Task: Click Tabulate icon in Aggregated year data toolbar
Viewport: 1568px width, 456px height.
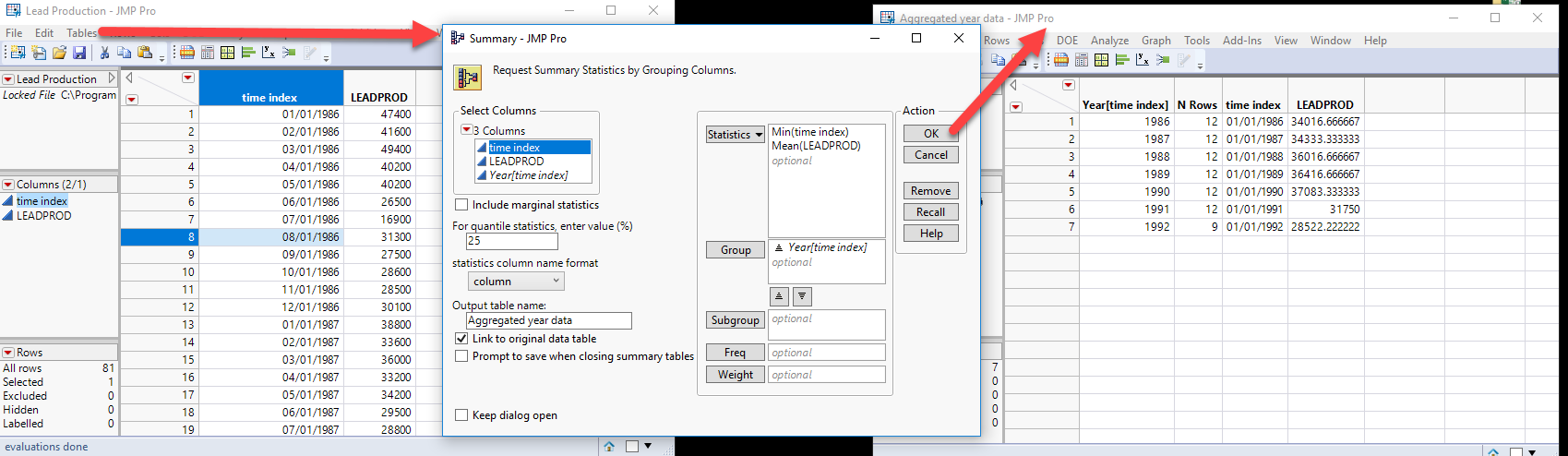Action: 1082,60
